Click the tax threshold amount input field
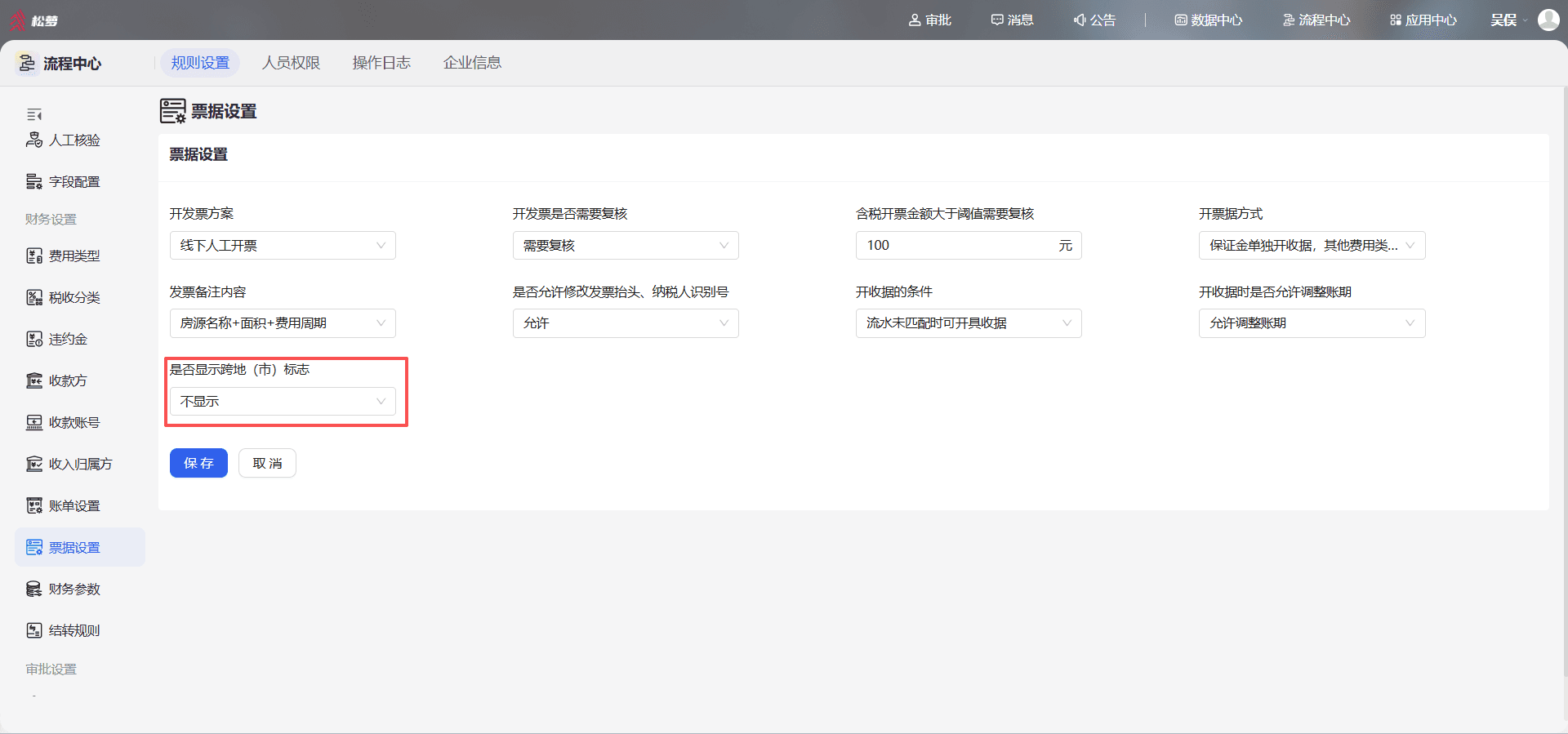The height and width of the screenshot is (734, 1568). [969, 246]
